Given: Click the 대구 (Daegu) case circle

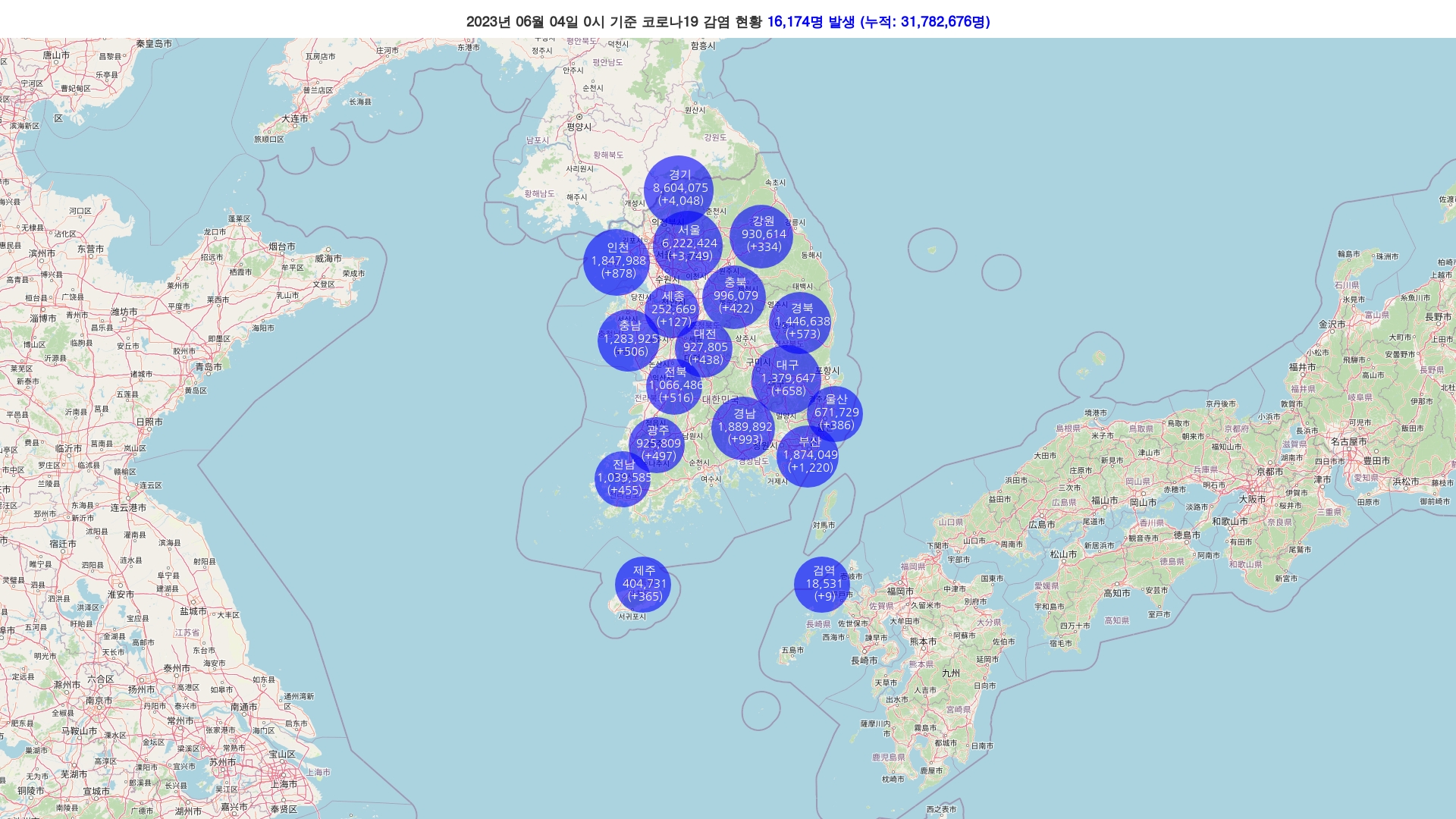Looking at the screenshot, I should (786, 379).
